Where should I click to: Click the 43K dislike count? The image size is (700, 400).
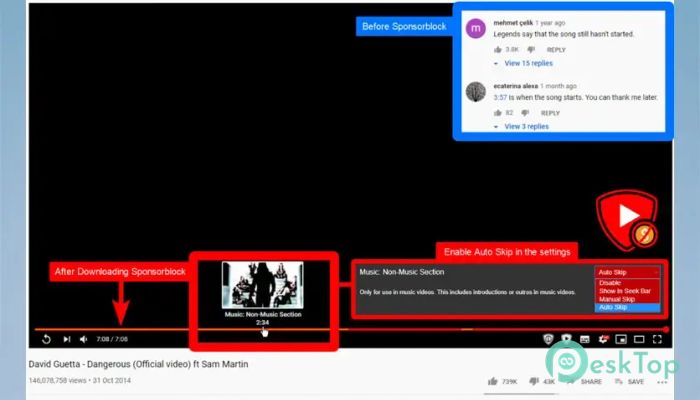tap(549, 382)
